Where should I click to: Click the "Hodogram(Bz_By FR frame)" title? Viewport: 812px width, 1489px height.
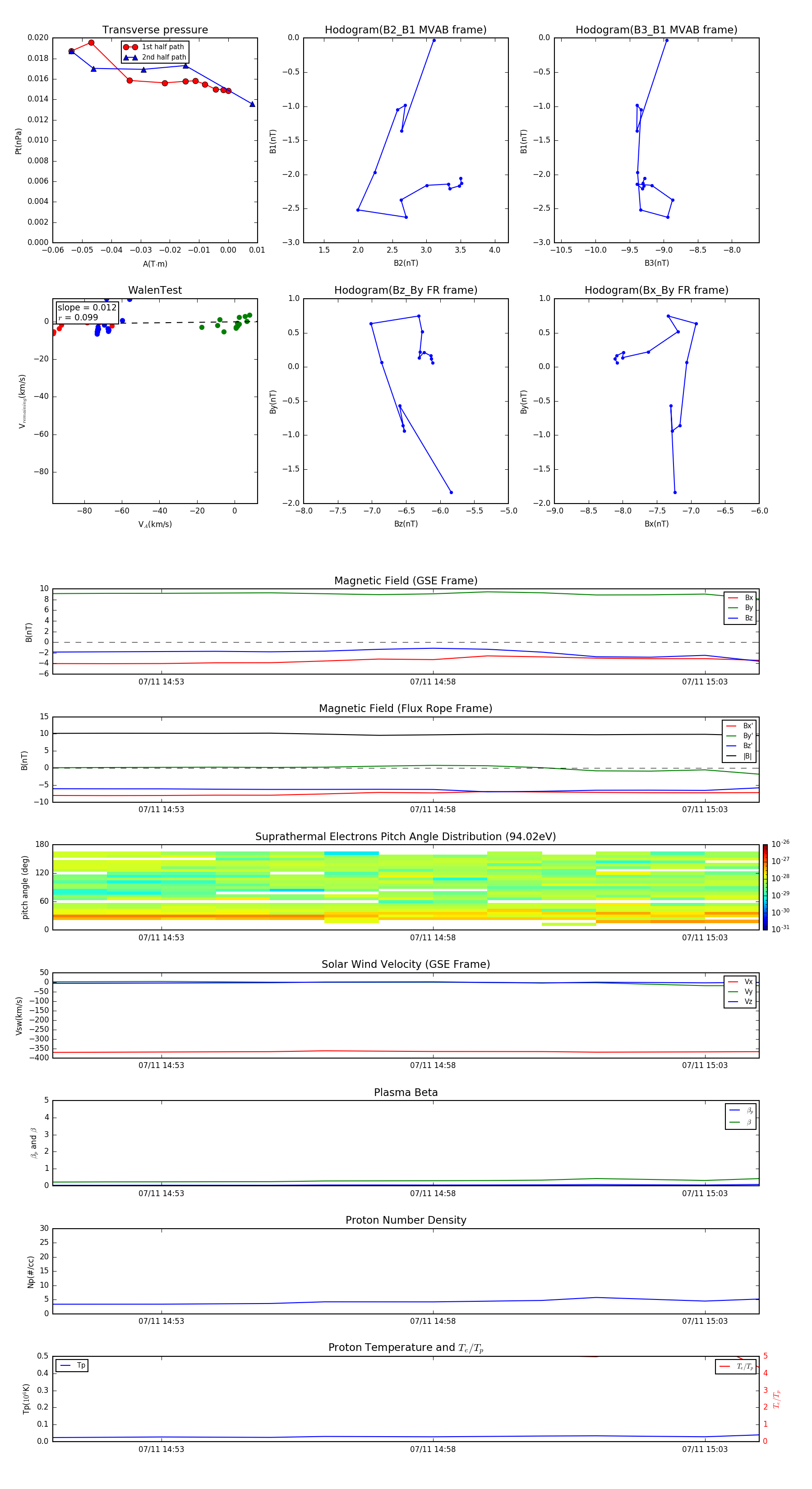[406, 290]
